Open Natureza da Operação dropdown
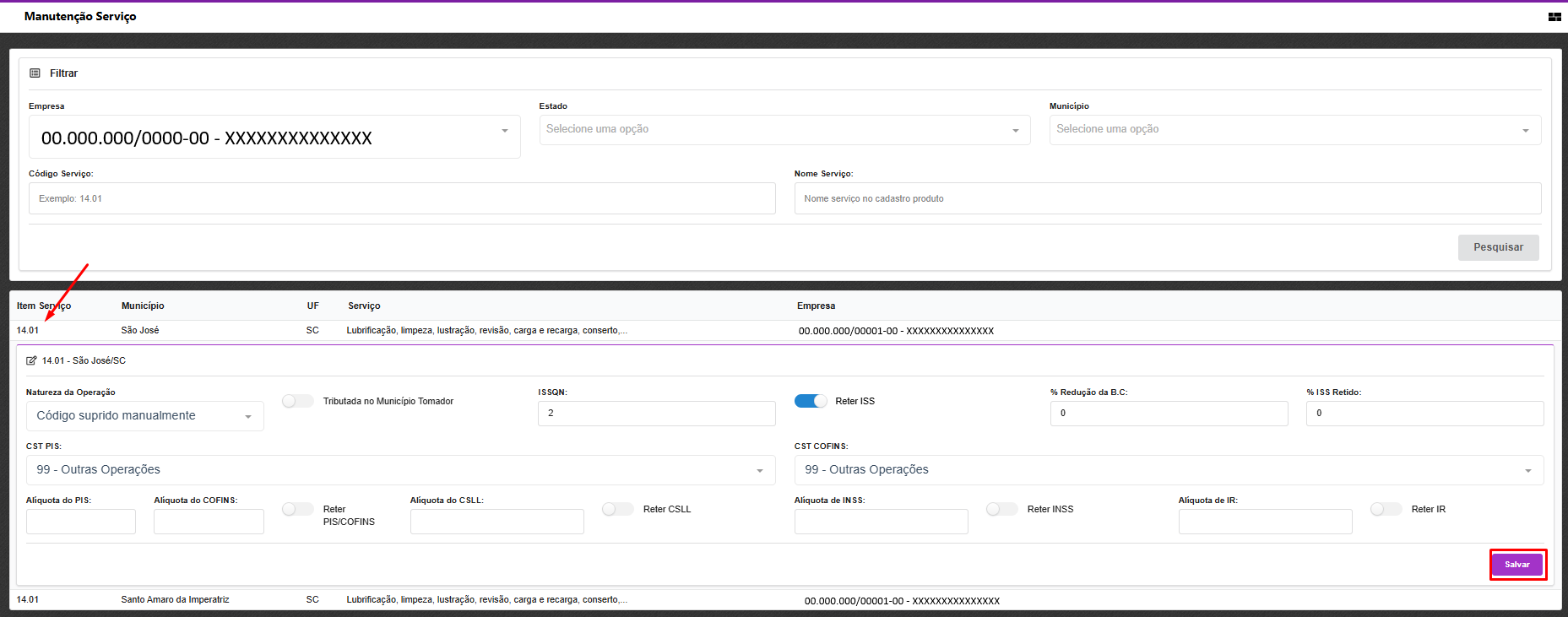 [x=144, y=416]
